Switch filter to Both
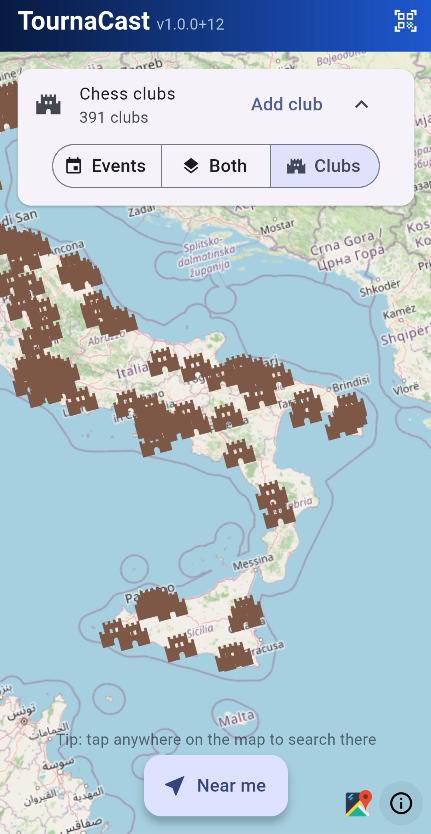The width and height of the screenshot is (431, 834). pos(216,166)
